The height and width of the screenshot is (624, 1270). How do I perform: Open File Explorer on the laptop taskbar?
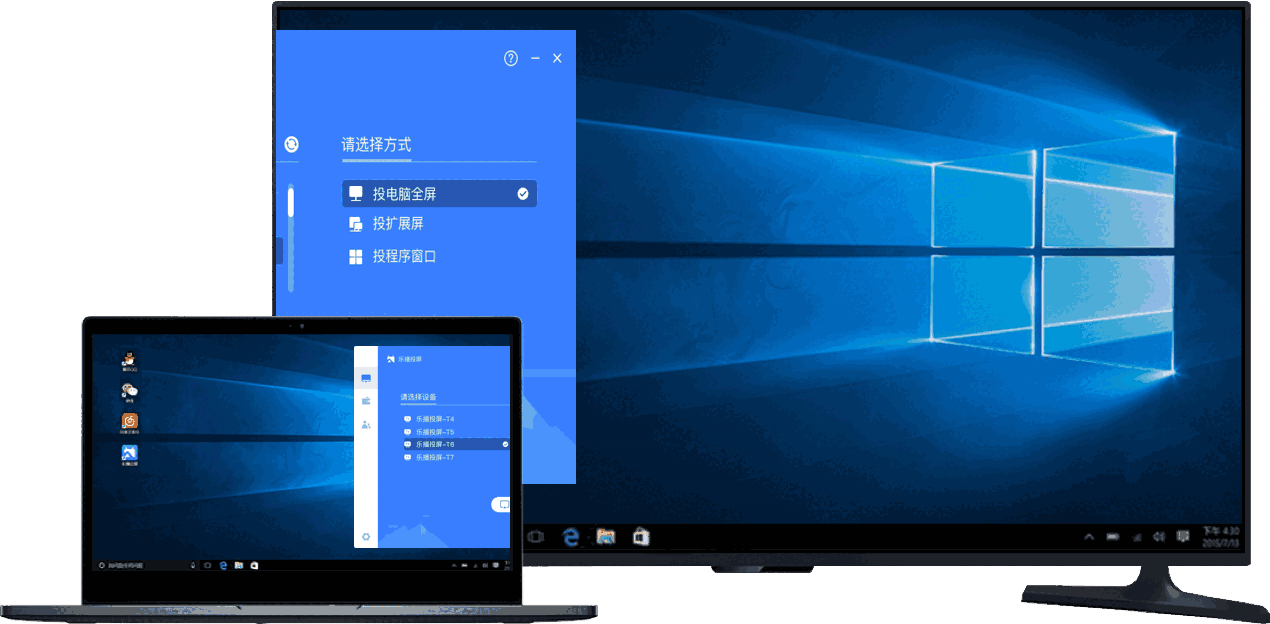[x=238, y=565]
